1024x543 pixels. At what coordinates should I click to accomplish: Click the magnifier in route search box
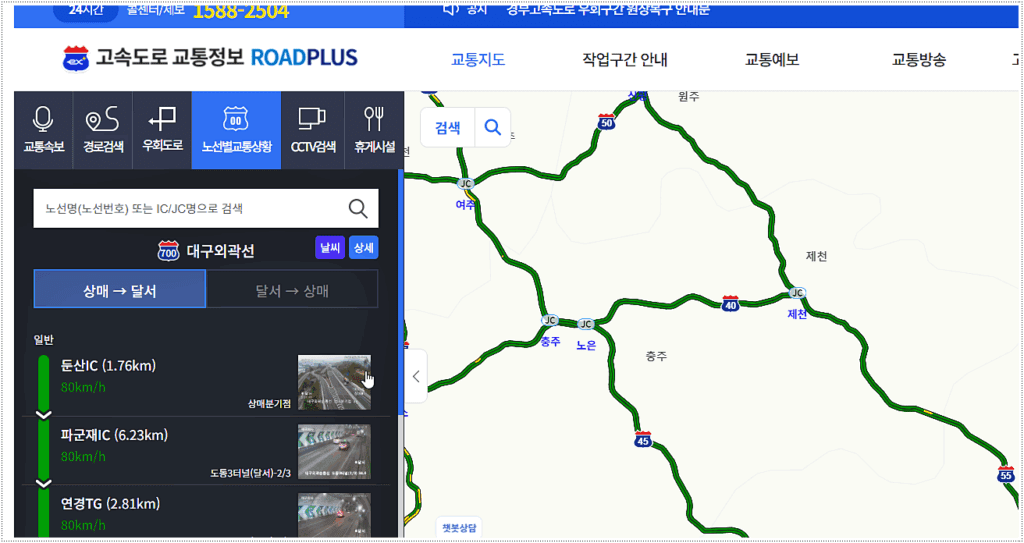point(358,208)
